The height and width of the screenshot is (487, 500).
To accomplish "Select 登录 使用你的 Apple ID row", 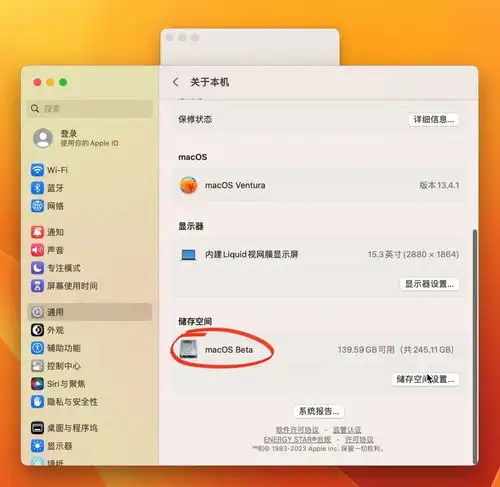I will [90, 138].
